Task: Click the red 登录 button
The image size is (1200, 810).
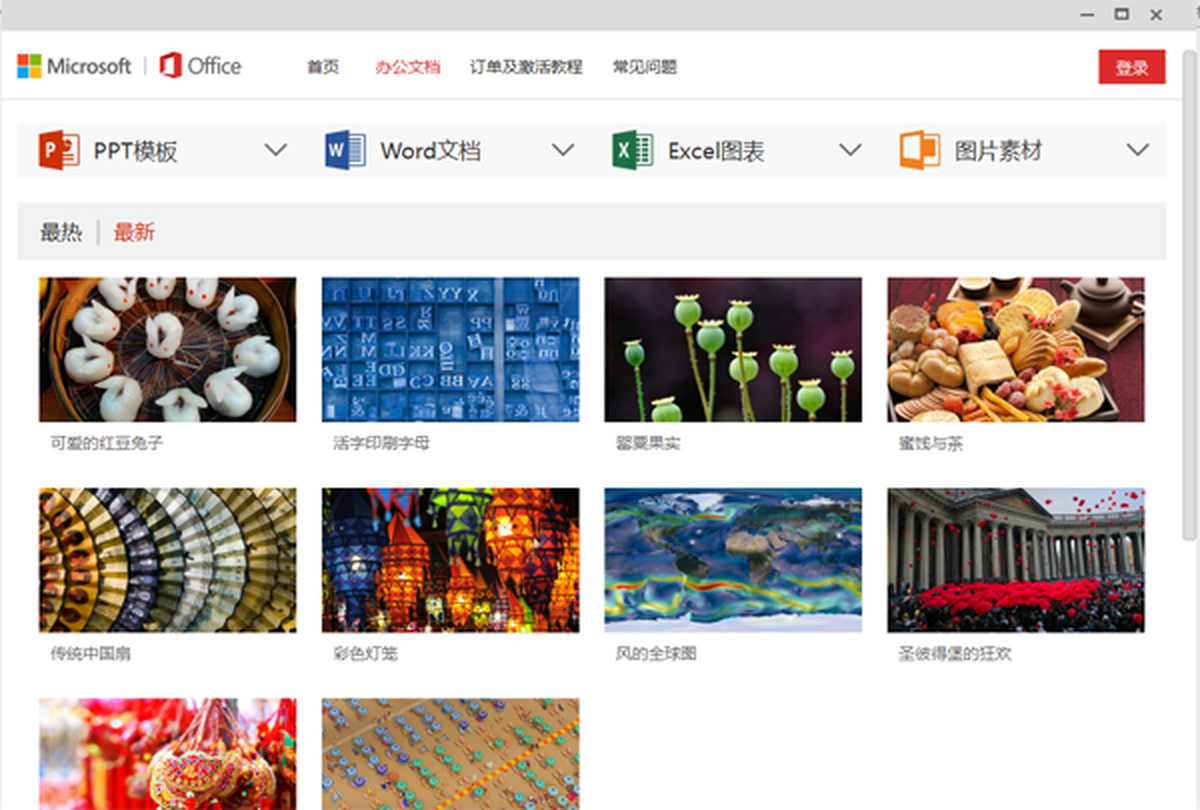Action: click(x=1131, y=67)
